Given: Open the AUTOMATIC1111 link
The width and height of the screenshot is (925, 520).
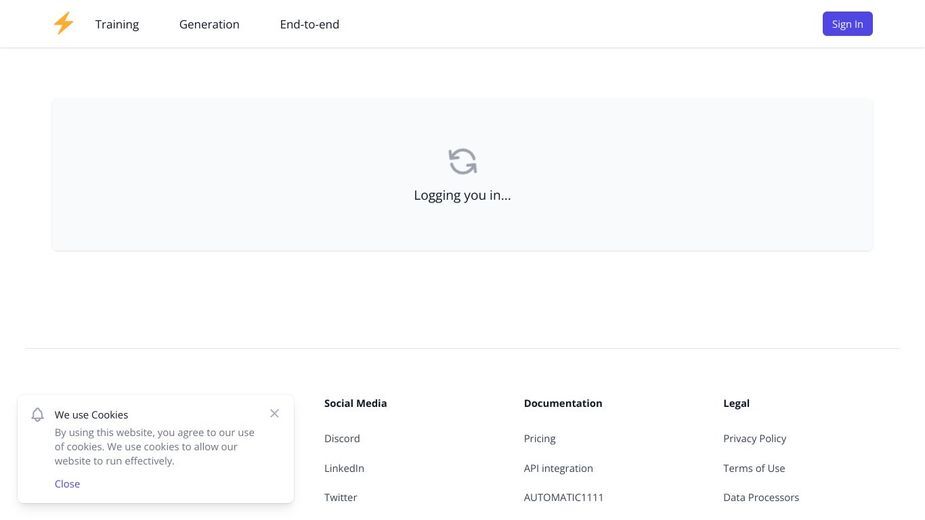Looking at the screenshot, I should coord(563,497).
